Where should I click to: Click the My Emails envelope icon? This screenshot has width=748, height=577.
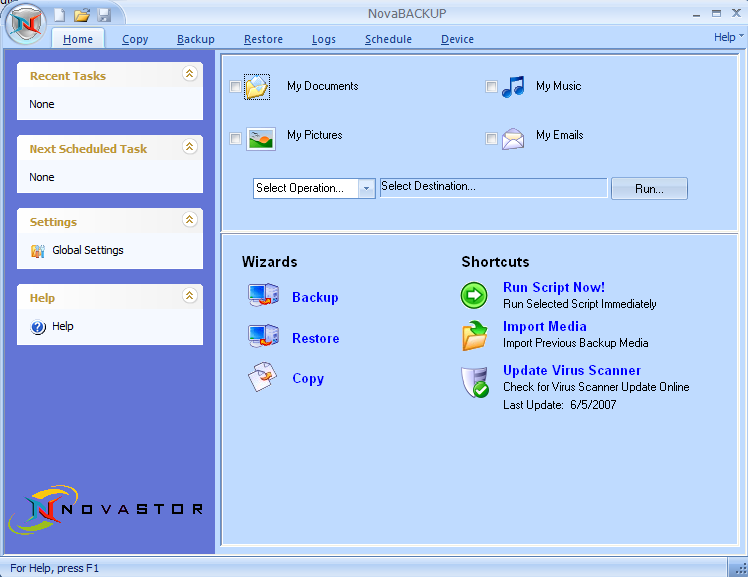pyautogui.click(x=513, y=139)
